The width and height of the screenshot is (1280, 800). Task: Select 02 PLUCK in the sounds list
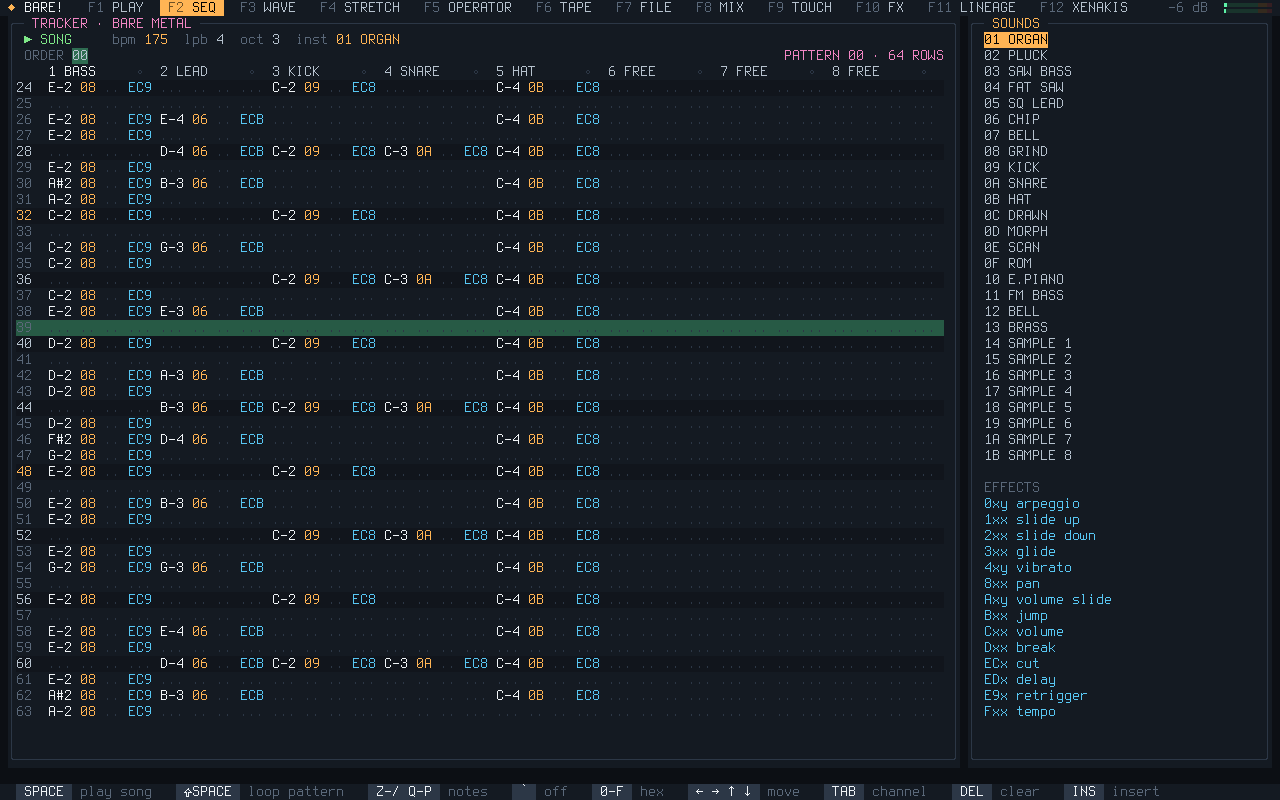tap(1016, 55)
